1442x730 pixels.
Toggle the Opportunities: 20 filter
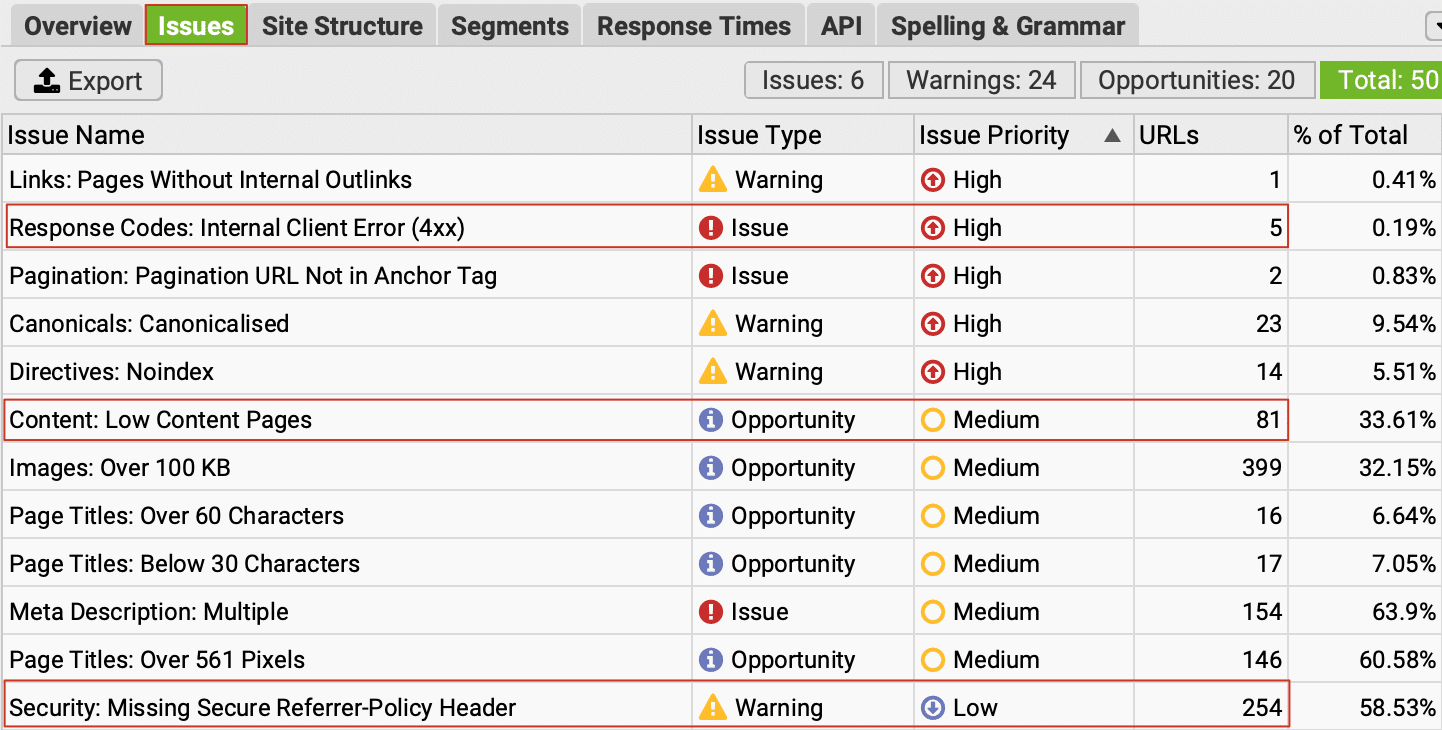pos(1196,81)
